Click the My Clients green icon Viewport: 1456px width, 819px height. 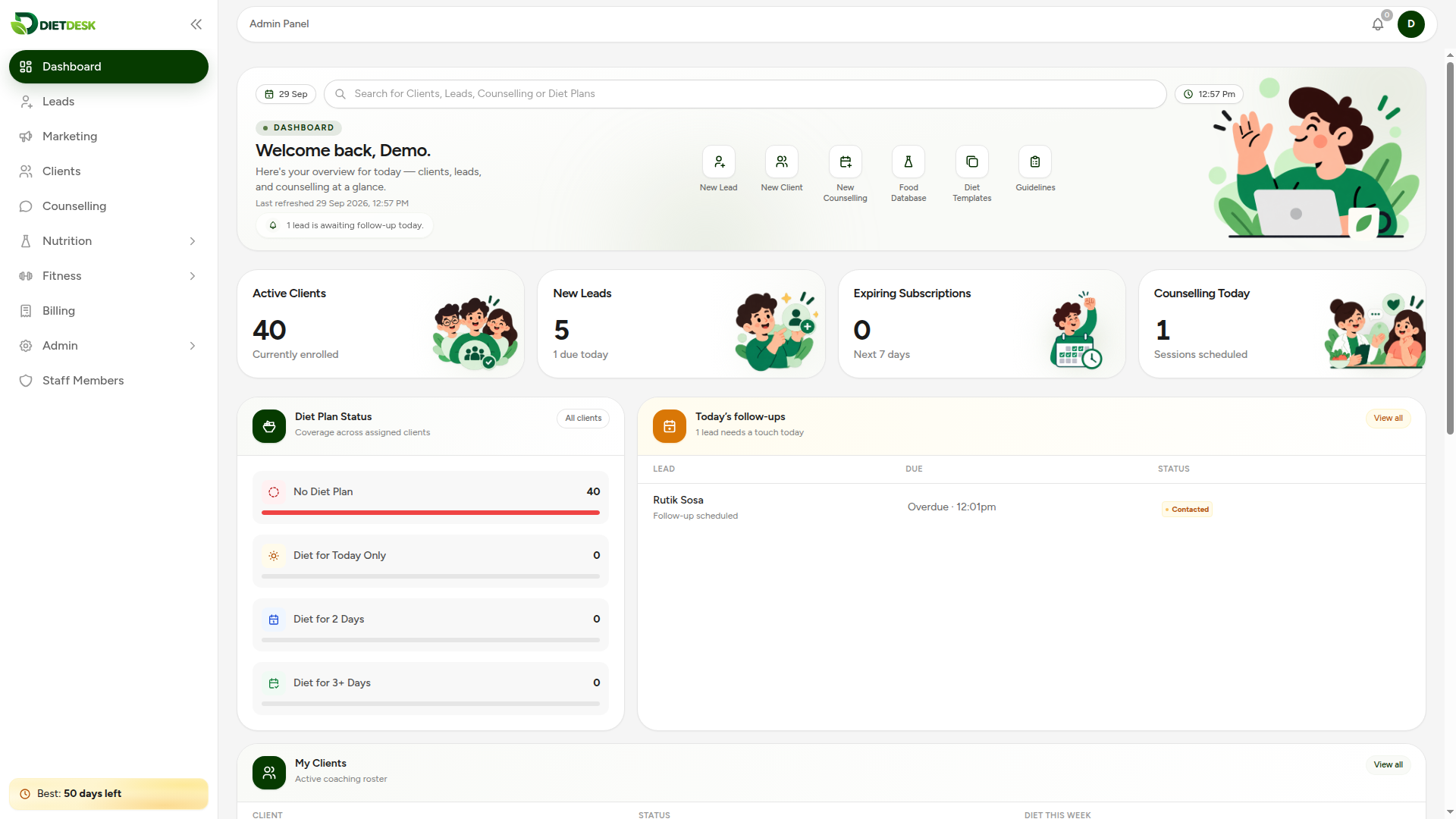click(269, 773)
